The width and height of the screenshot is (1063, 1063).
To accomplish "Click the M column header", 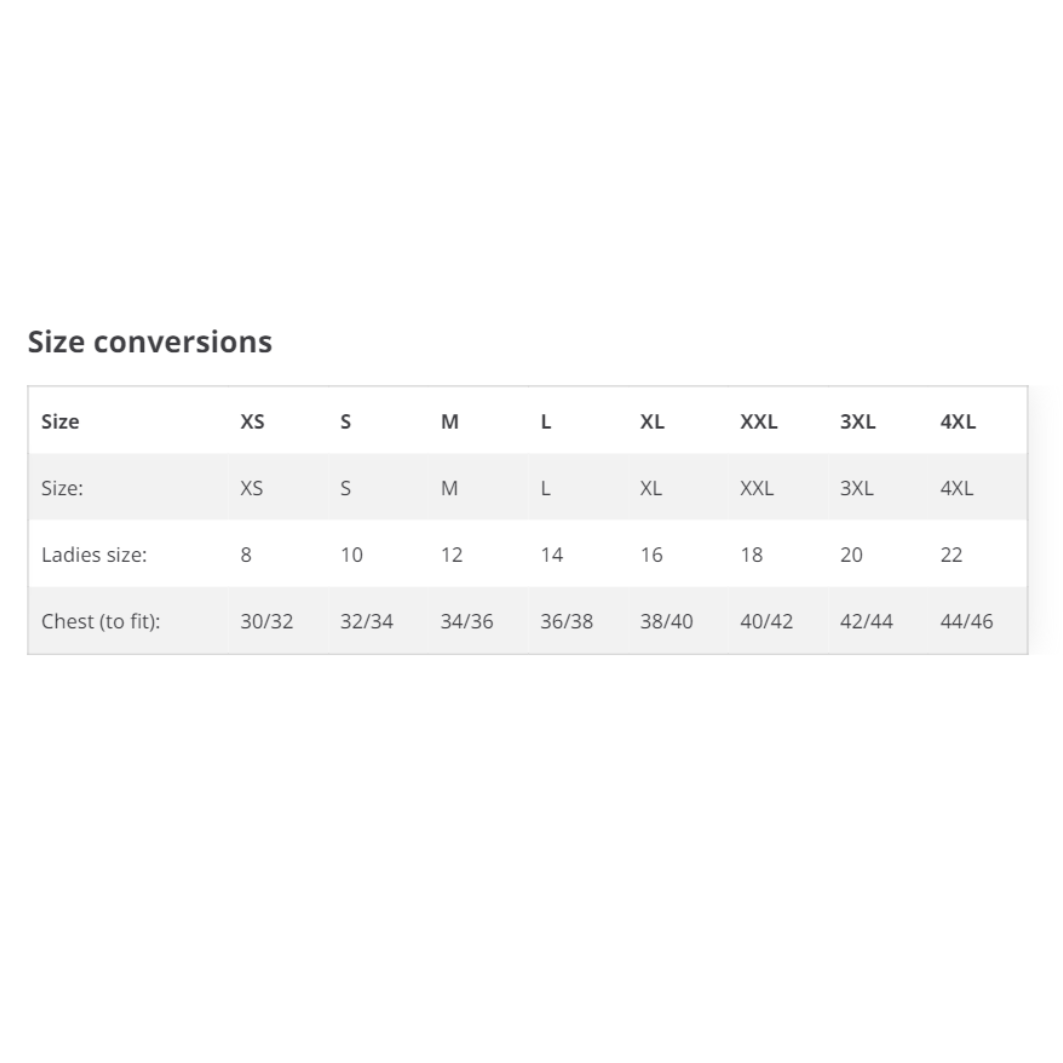I will point(450,422).
